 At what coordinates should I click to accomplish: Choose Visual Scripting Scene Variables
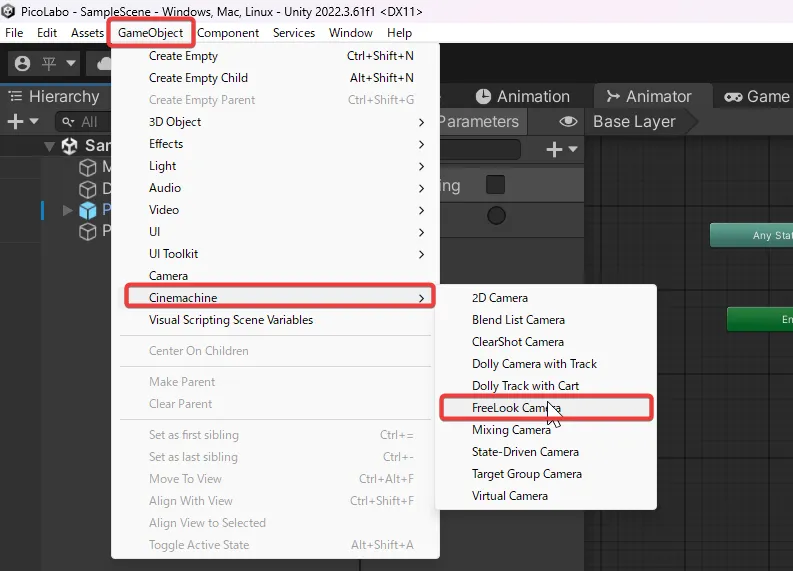[x=276, y=320]
